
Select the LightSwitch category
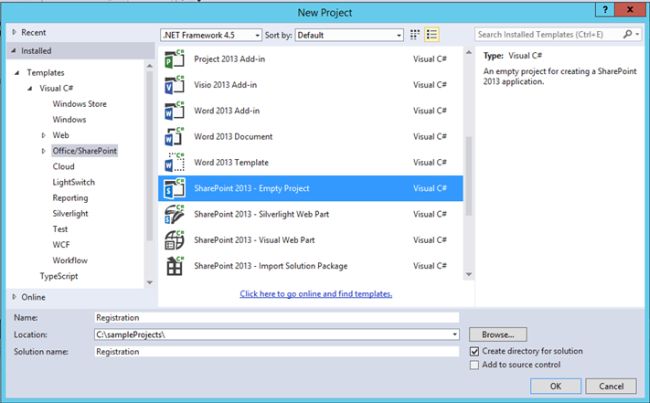pos(73,182)
